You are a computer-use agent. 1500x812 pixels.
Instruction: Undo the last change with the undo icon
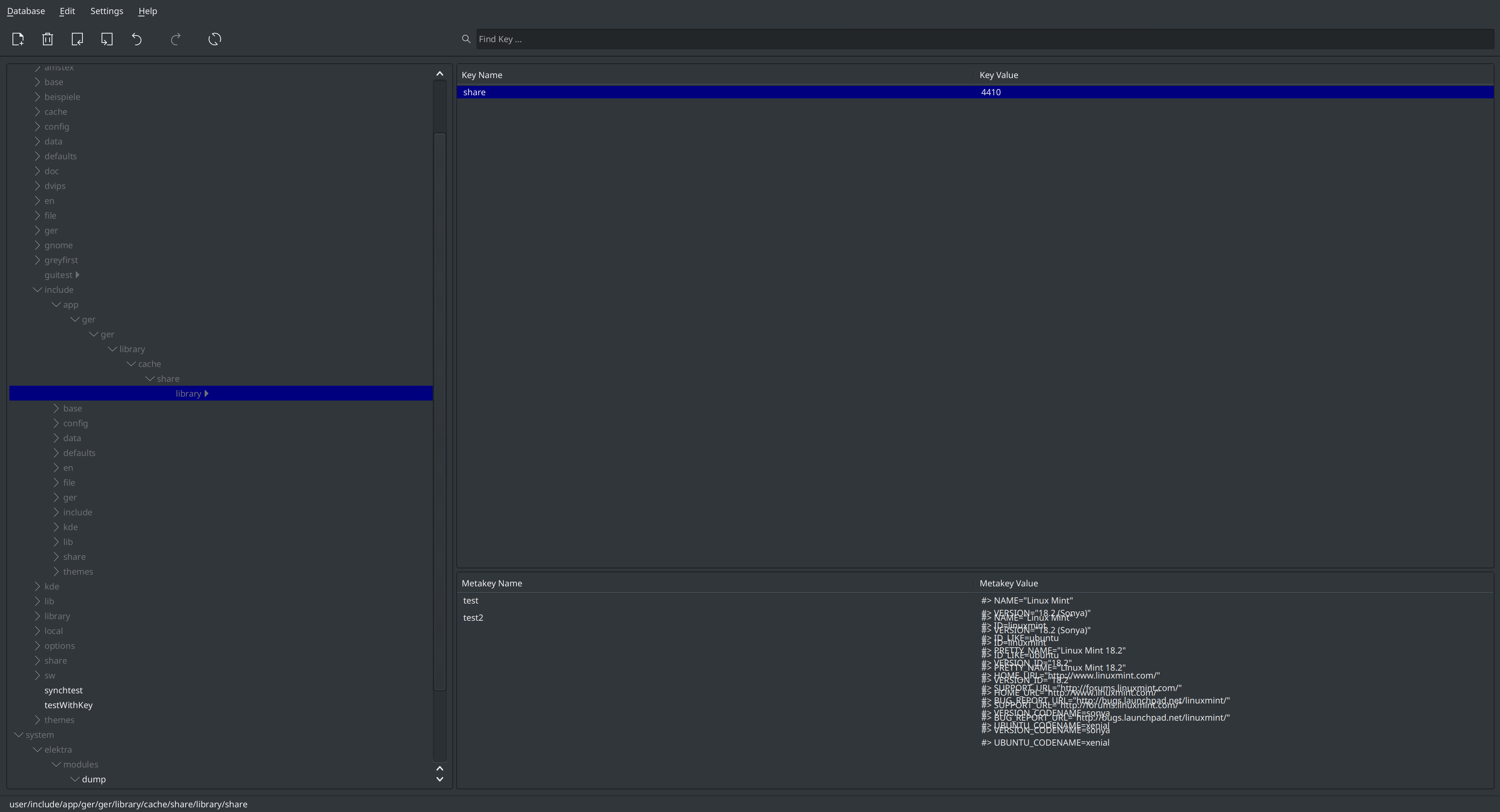[137, 39]
